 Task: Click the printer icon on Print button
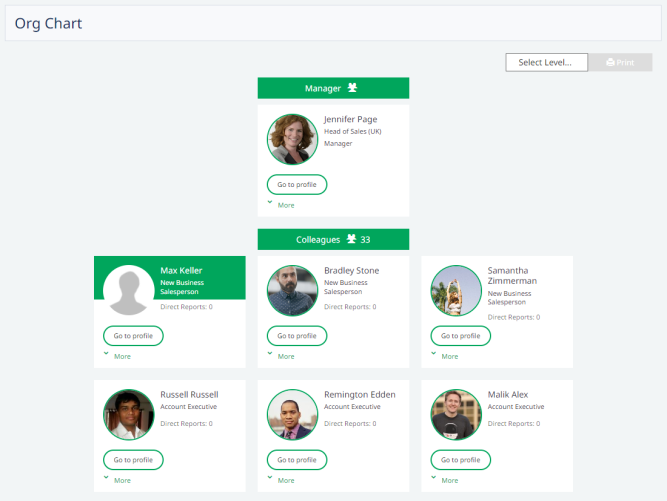tap(610, 62)
